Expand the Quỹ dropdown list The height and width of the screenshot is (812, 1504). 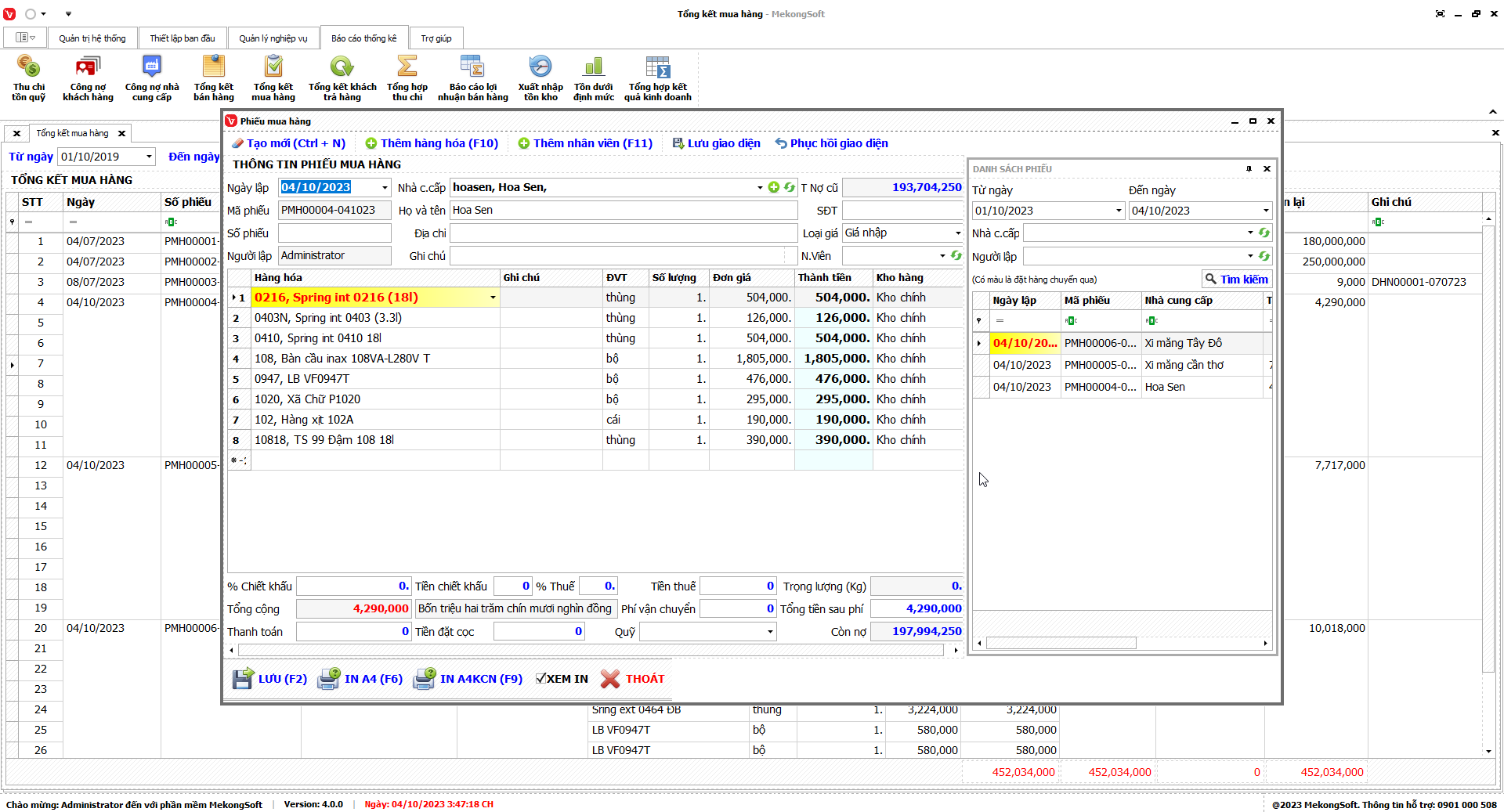(x=769, y=632)
